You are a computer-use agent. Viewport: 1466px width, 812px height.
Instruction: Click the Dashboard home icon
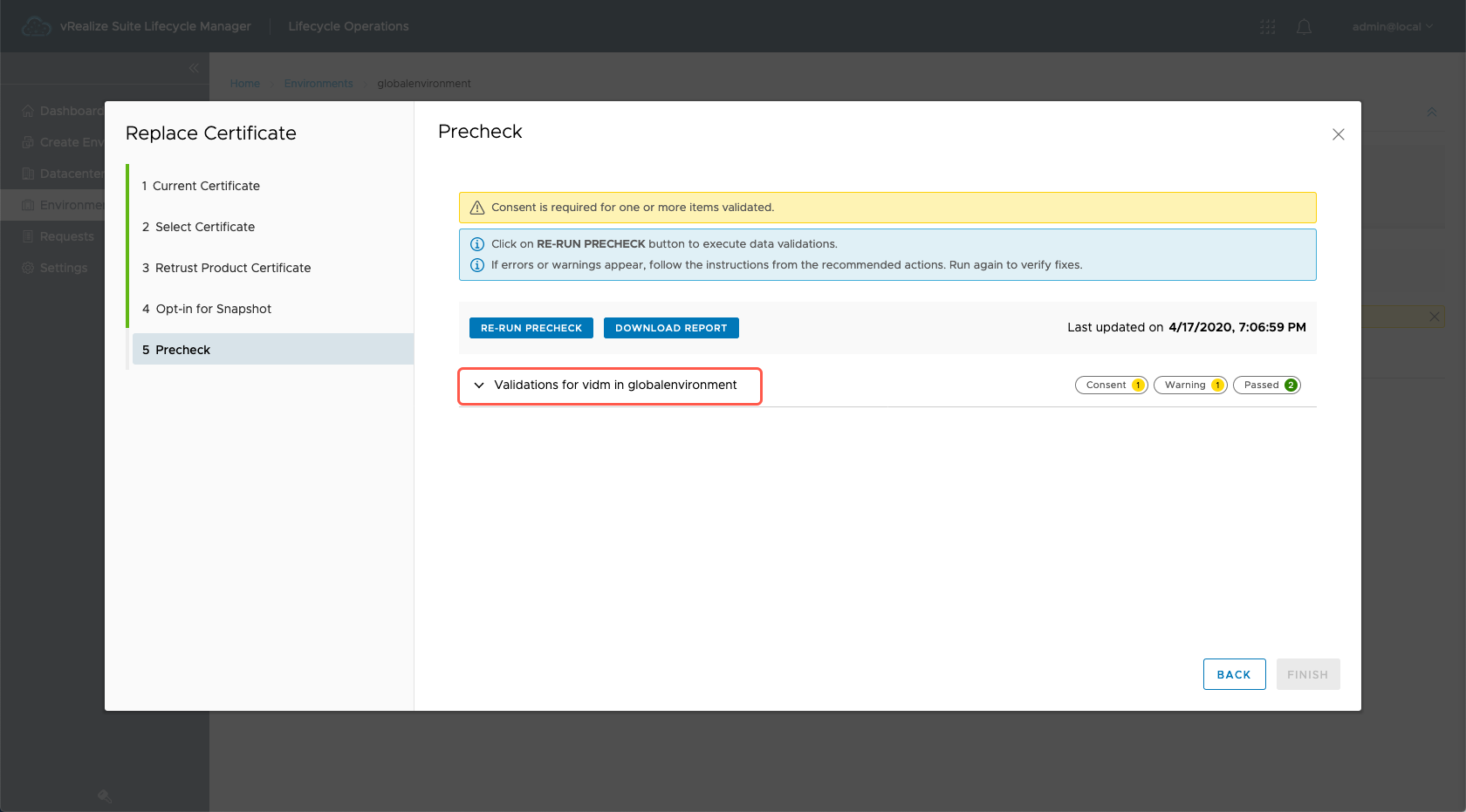coord(28,111)
